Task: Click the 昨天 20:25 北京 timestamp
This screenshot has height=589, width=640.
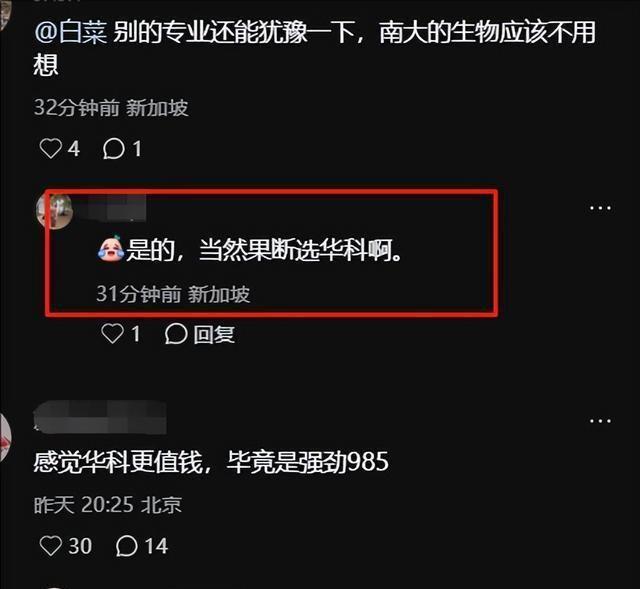Action: pos(108,505)
